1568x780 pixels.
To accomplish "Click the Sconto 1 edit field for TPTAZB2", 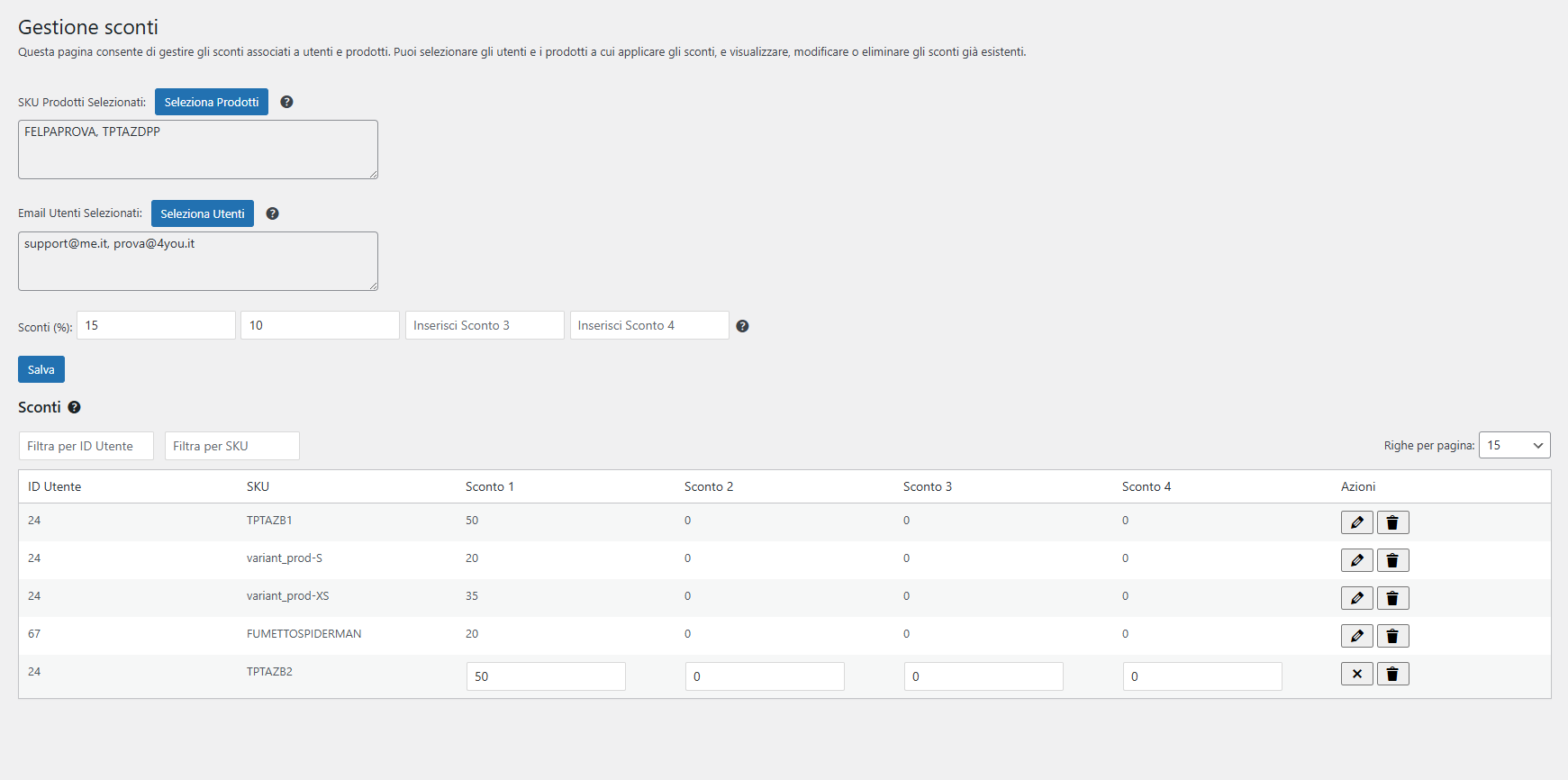I will (x=546, y=676).
